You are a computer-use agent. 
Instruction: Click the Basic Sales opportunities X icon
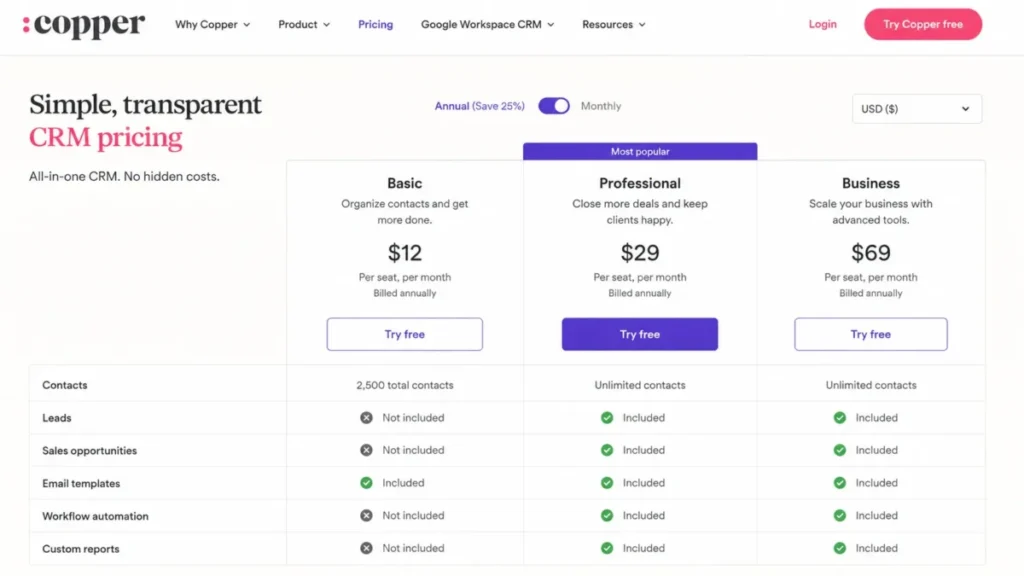click(366, 450)
